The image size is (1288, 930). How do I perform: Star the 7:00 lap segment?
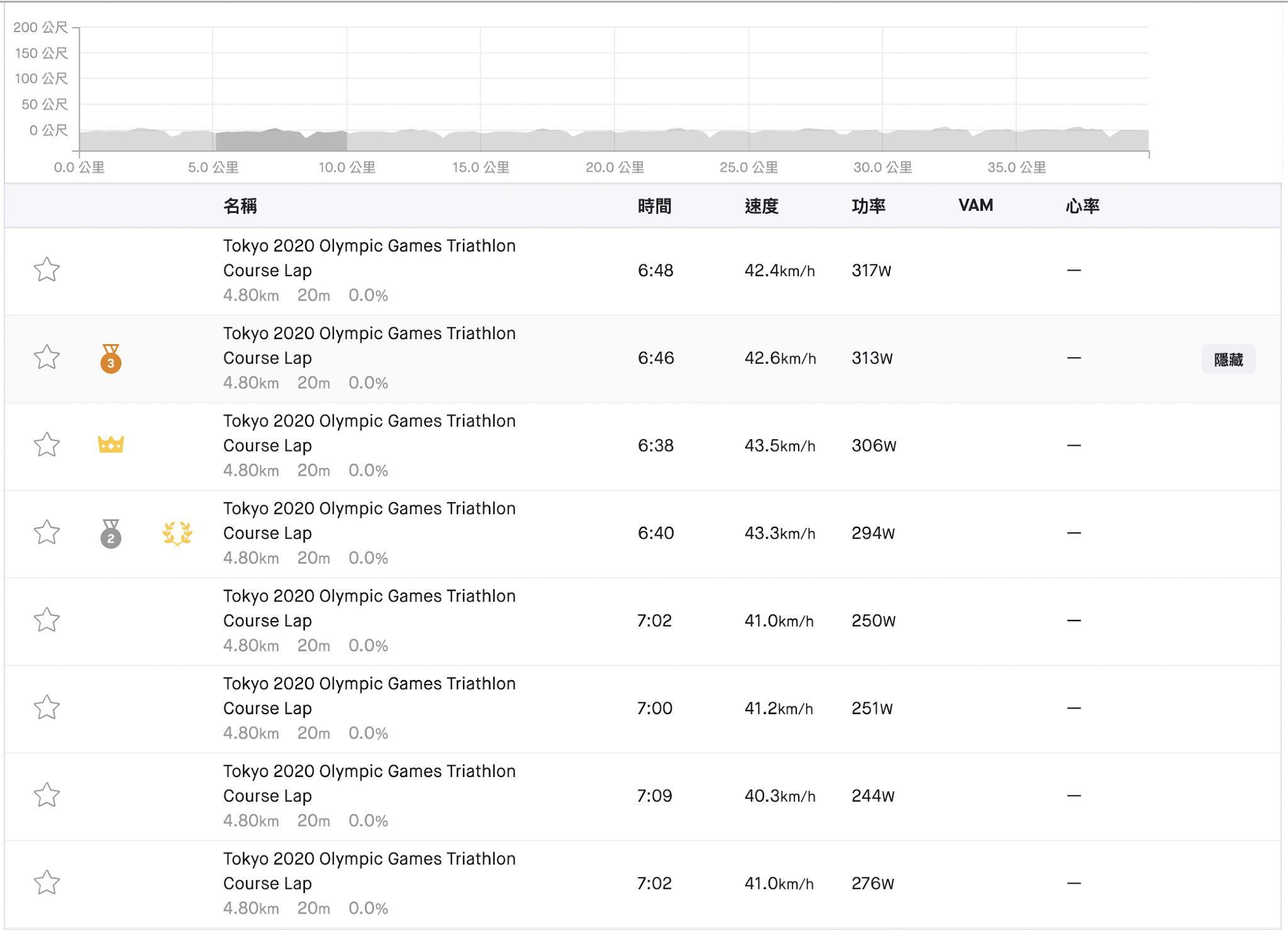click(47, 707)
